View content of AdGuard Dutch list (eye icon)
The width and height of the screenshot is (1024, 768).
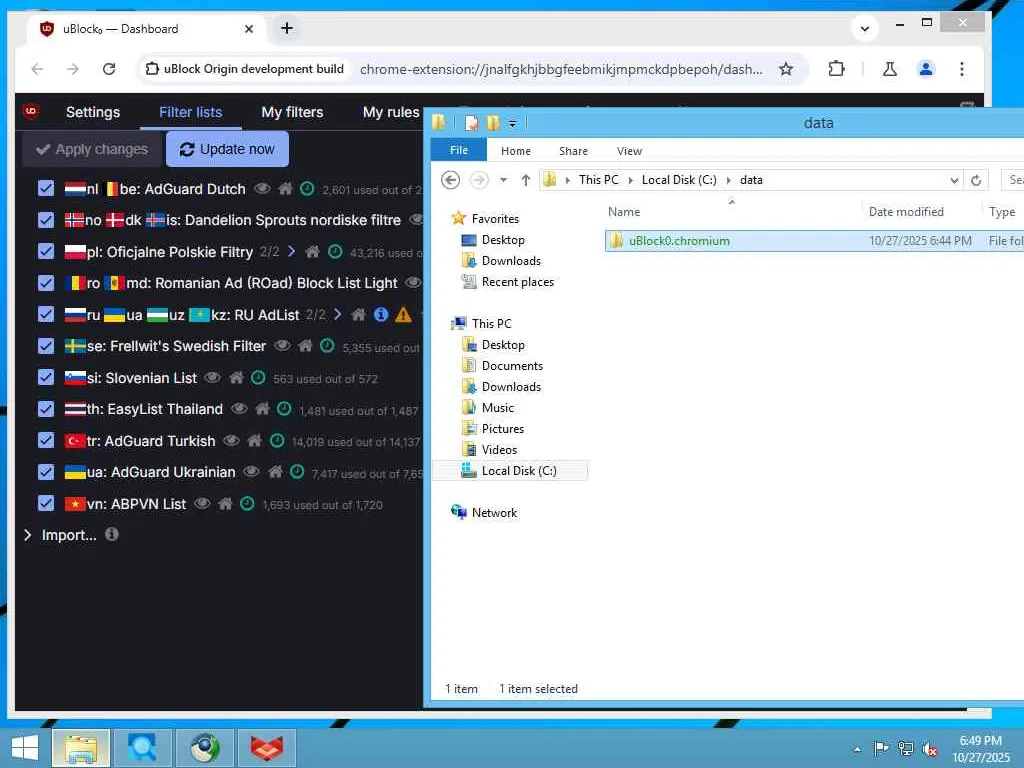coord(262,189)
